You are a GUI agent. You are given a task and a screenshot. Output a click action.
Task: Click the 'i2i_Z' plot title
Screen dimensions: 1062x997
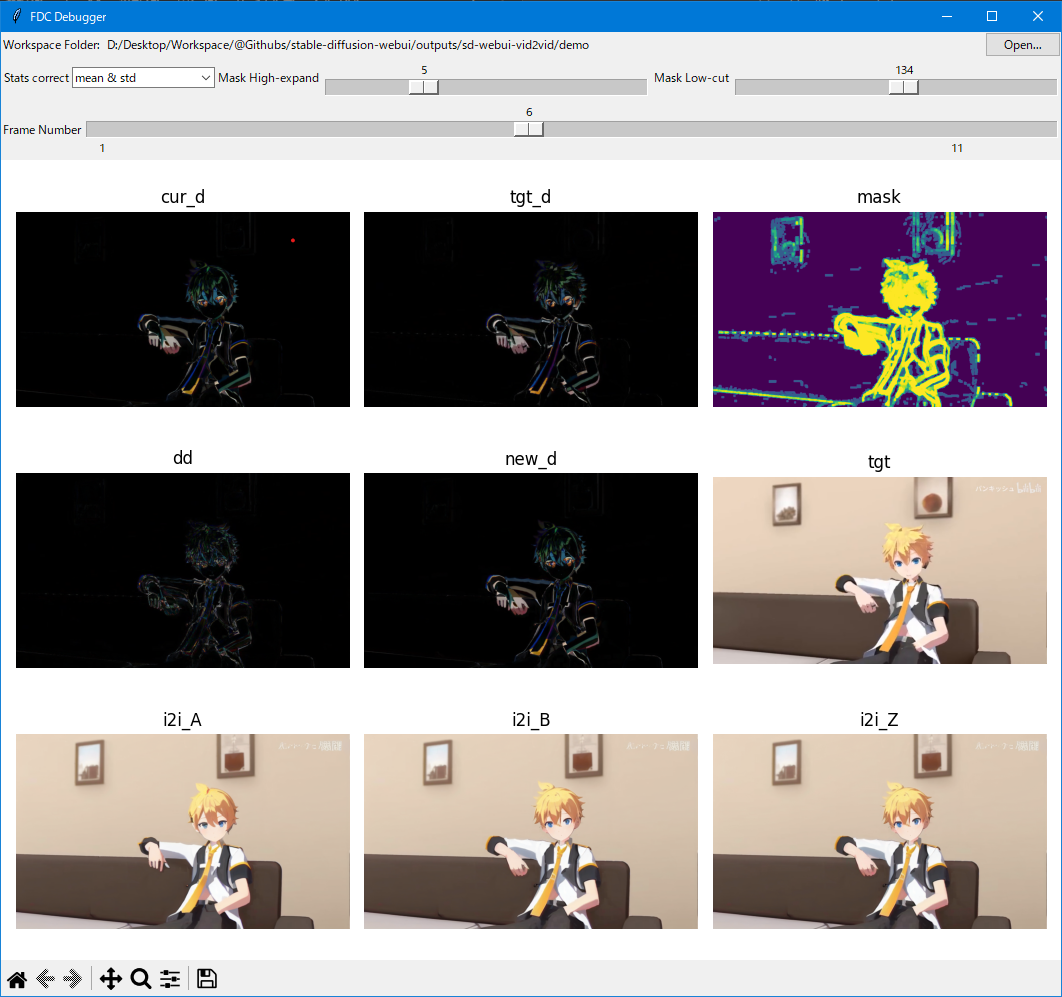[879, 719]
